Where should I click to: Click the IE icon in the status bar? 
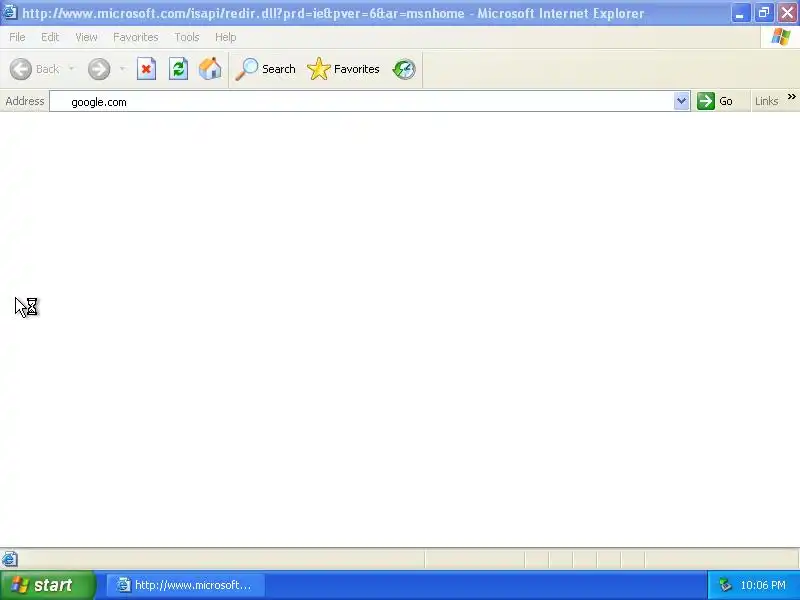pos(10,559)
